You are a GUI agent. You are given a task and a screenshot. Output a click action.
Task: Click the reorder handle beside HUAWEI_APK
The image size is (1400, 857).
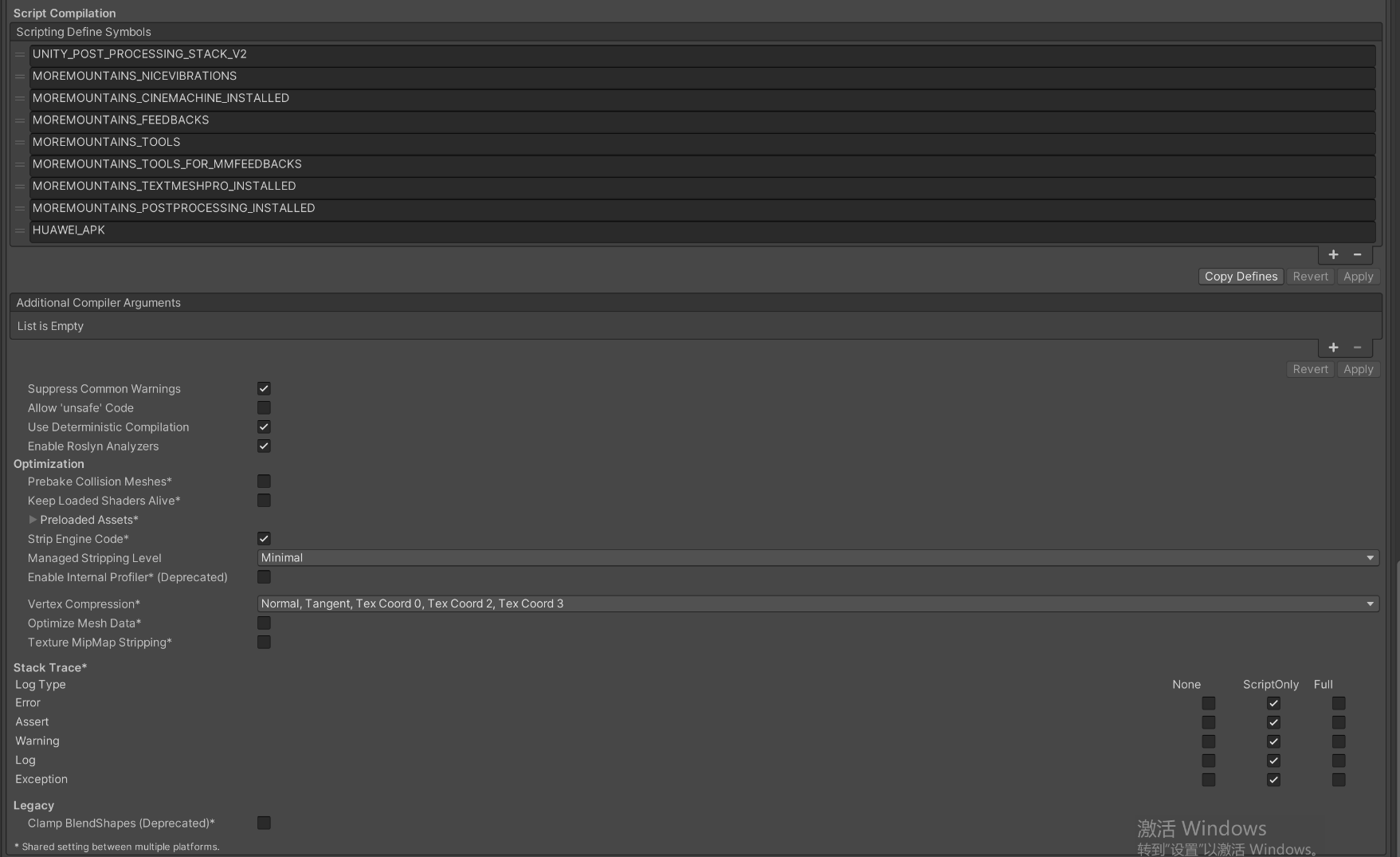tap(18, 230)
